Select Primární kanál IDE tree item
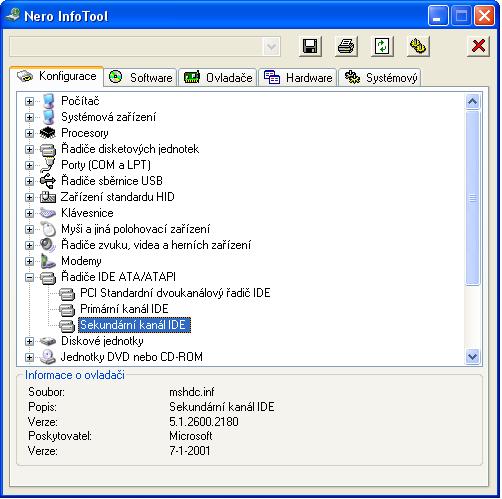Image resolution: width=502 pixels, height=499 pixels. pos(124,309)
